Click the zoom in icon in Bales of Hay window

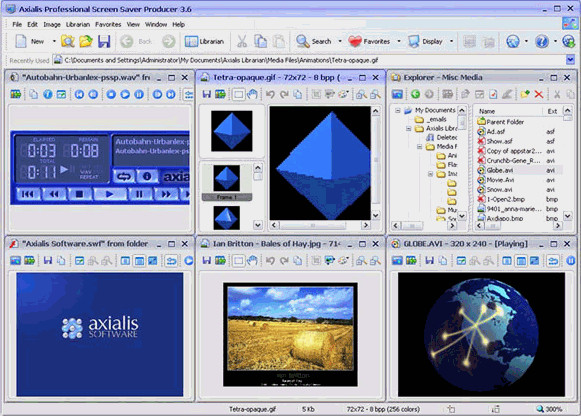click(x=361, y=261)
